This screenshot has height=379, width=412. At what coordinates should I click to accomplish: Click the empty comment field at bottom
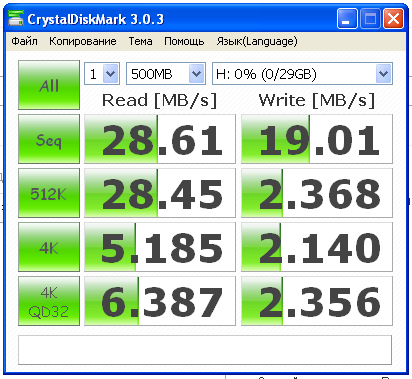pyautogui.click(x=205, y=350)
